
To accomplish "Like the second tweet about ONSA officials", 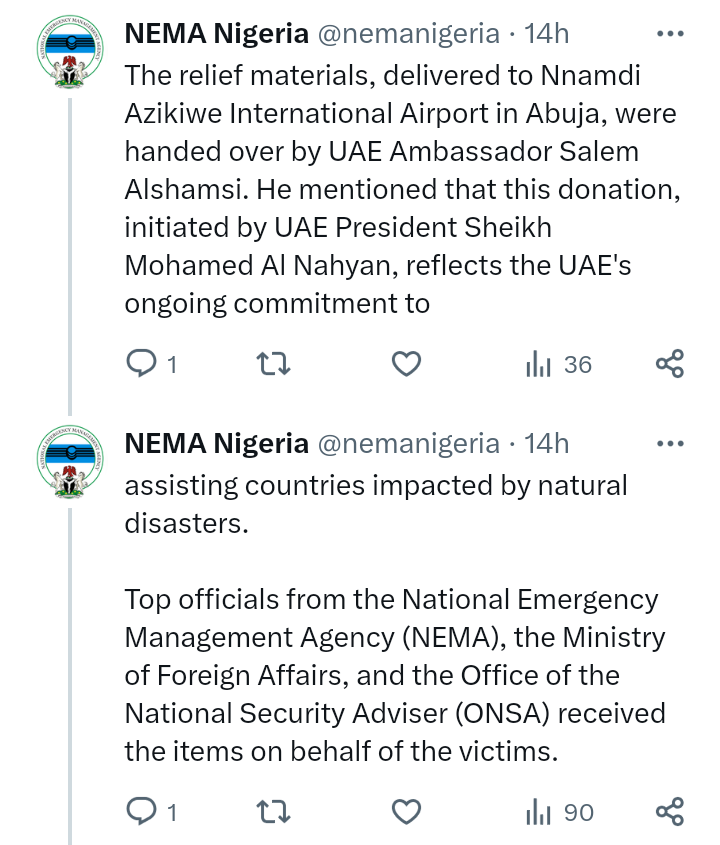I will 405,812.
